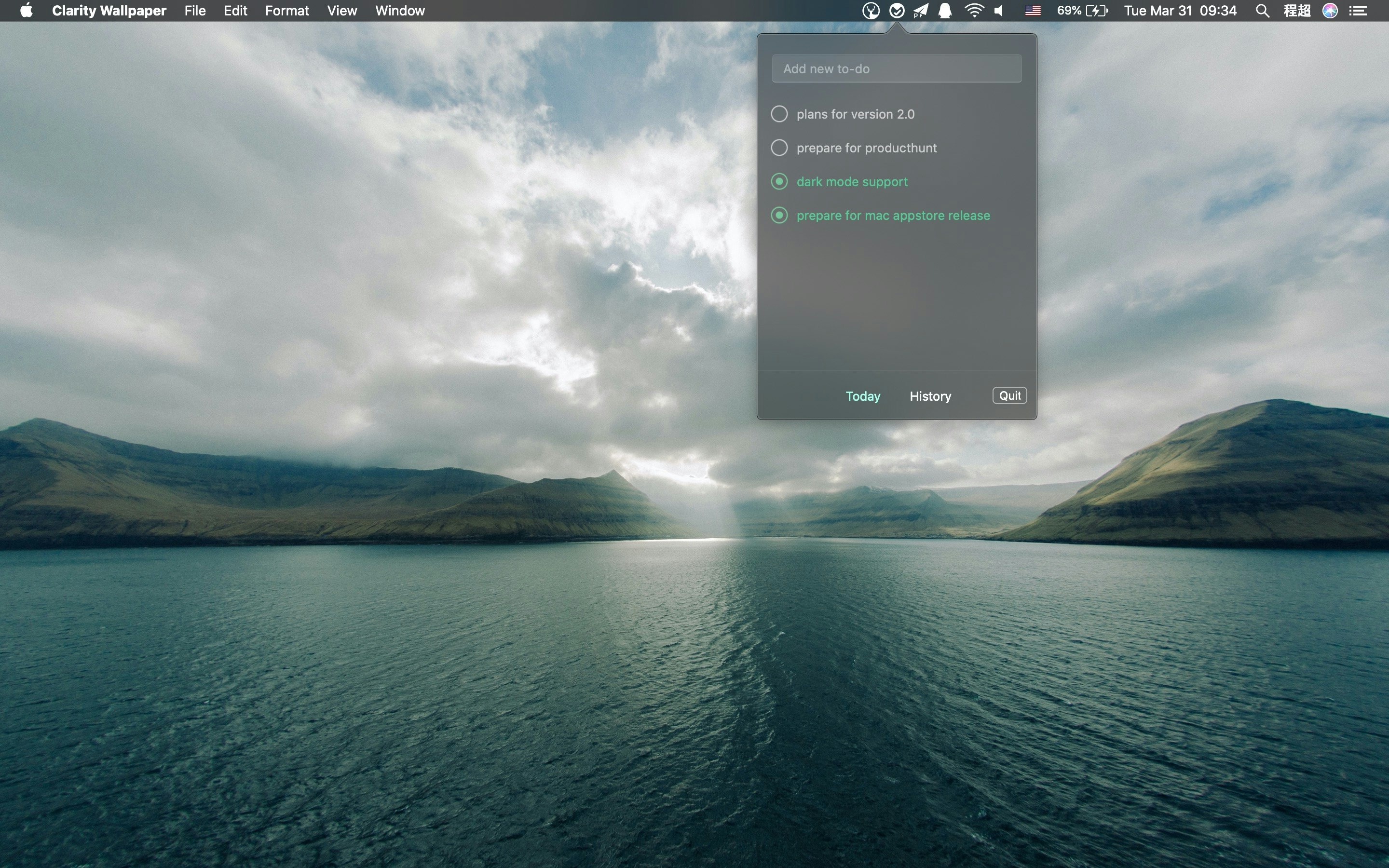Uncheck 'prepare for mac appstore release'
The width and height of the screenshot is (1389, 868).
click(779, 215)
